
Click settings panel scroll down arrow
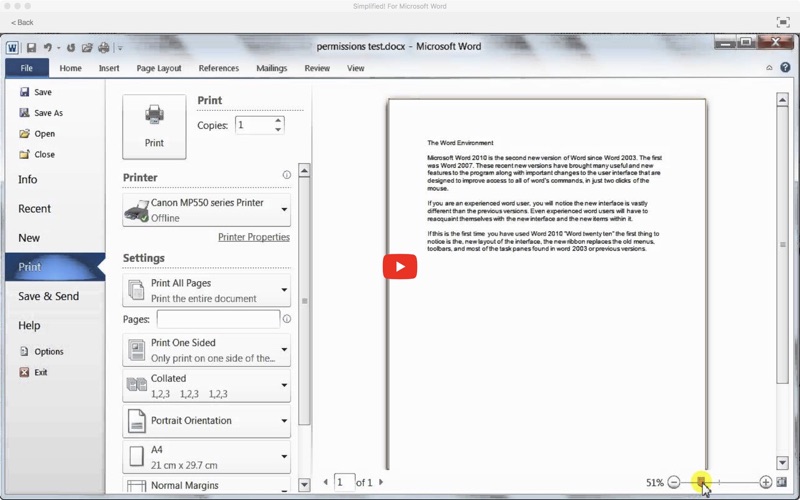(x=304, y=484)
